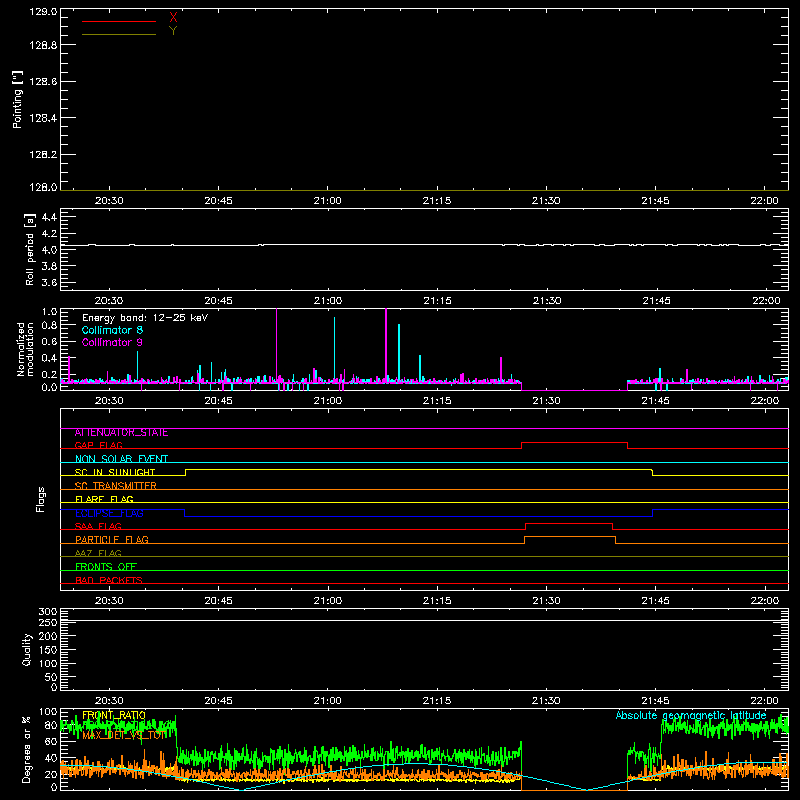The height and width of the screenshot is (800, 800).
Task: Click the orange PARTICLE_FLAG label
Action: (112, 539)
